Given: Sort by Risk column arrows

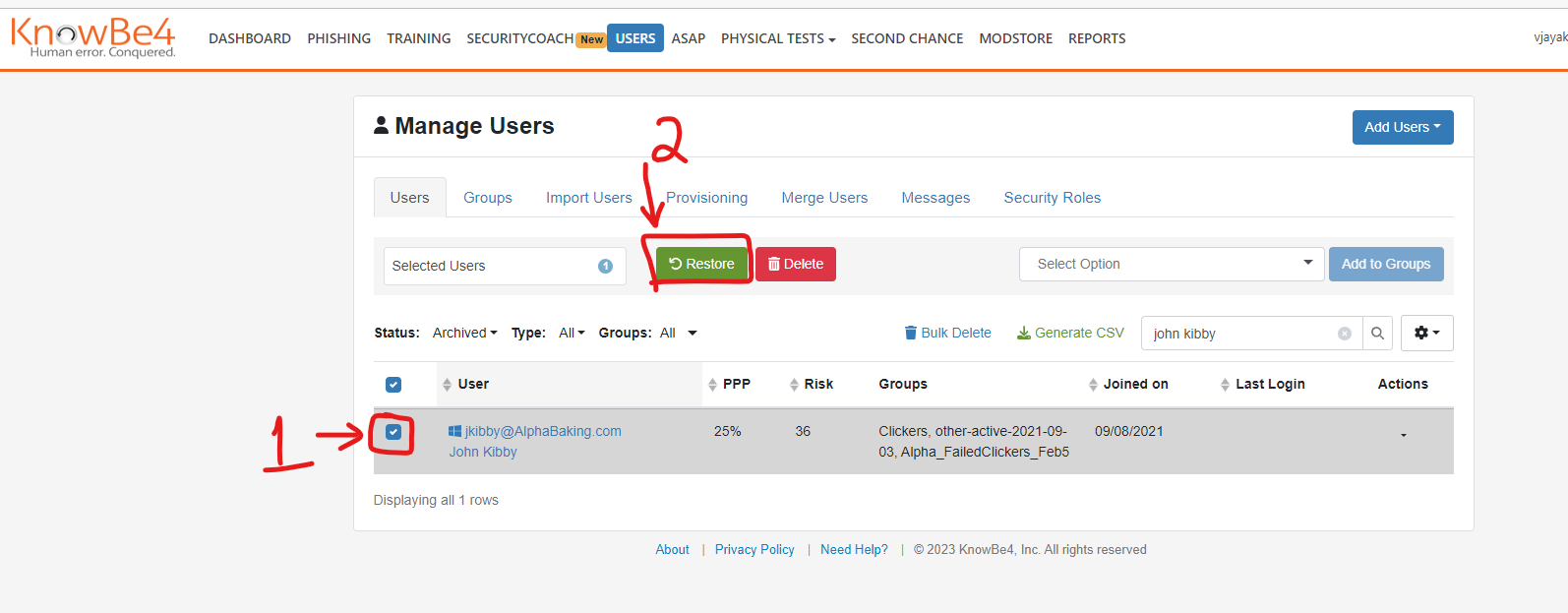Looking at the screenshot, I should 794,385.
